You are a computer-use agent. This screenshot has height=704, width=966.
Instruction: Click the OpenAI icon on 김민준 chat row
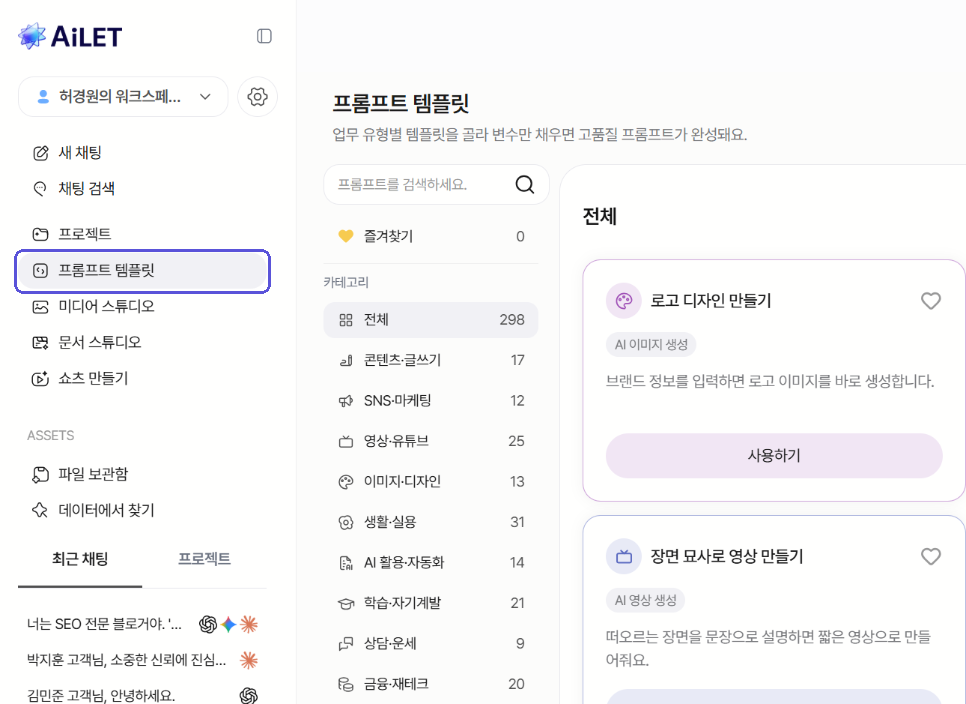pos(249,696)
